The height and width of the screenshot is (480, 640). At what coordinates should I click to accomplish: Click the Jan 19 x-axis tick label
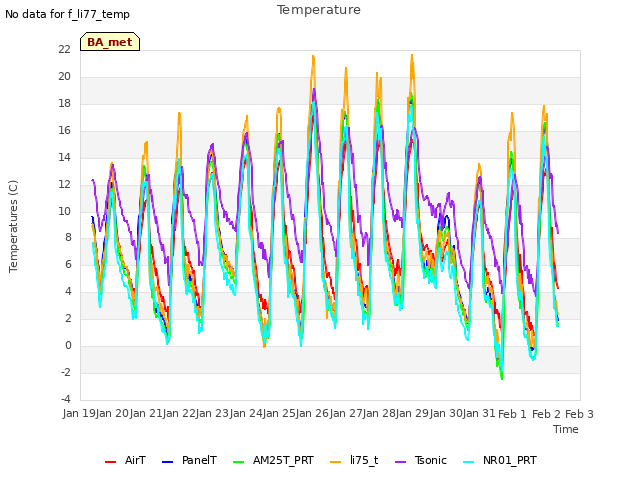click(x=79, y=414)
